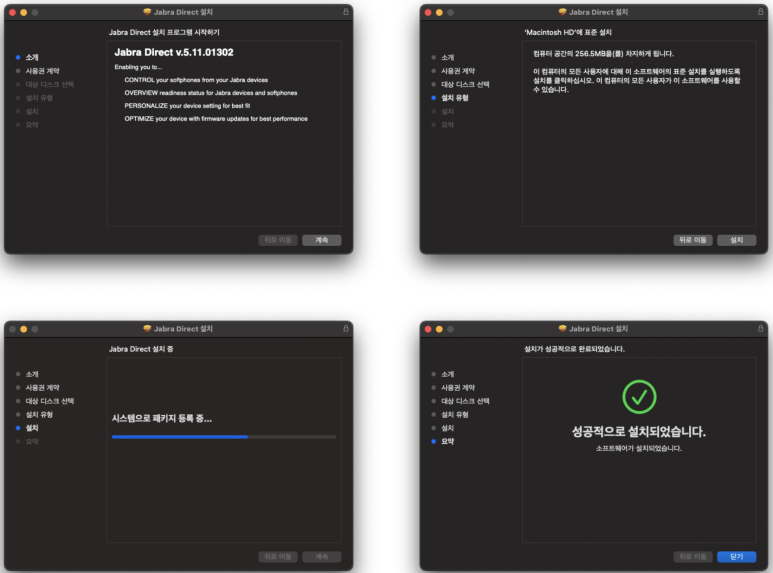This screenshot has height=573, width=773.
Task: Click greyed 뒤로 이동 in the introduction window
Action: [x=278, y=240]
